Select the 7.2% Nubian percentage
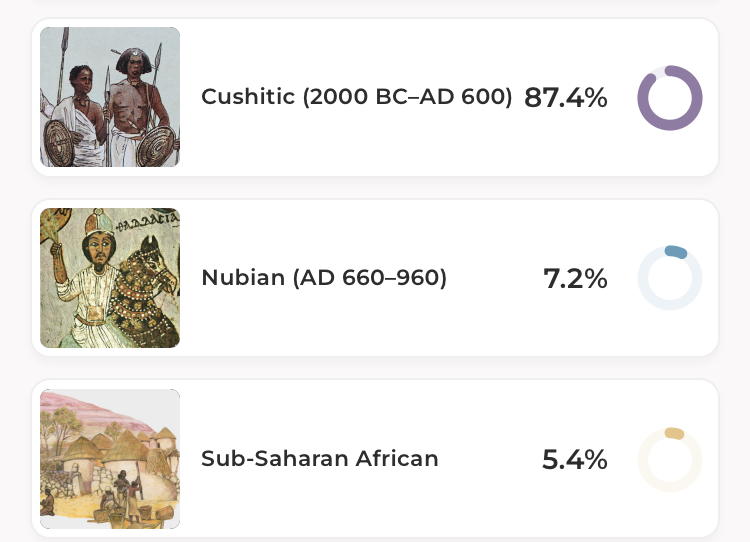Screen dimensions: 750x542 [575, 279]
